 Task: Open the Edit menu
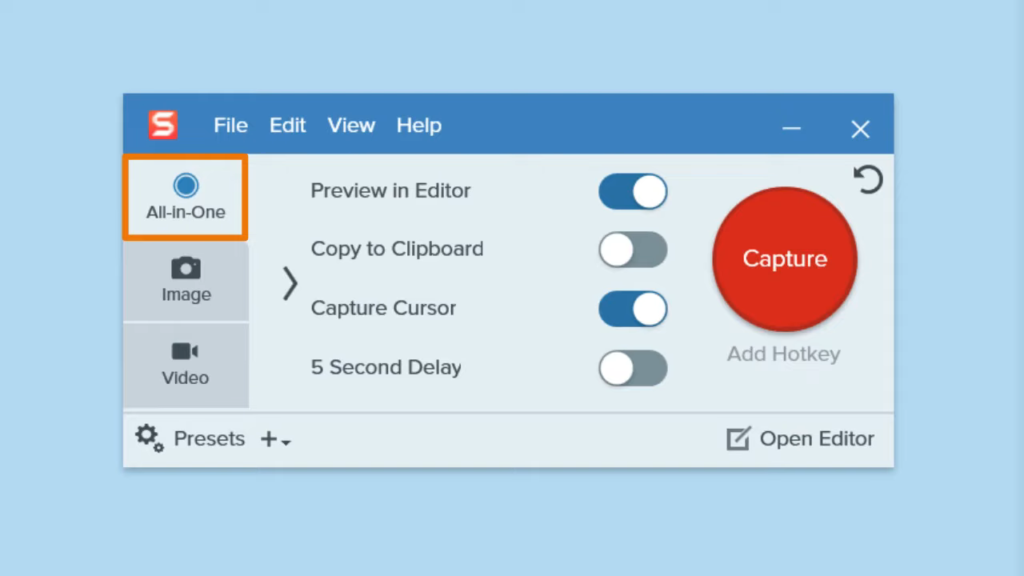pyautogui.click(x=287, y=125)
